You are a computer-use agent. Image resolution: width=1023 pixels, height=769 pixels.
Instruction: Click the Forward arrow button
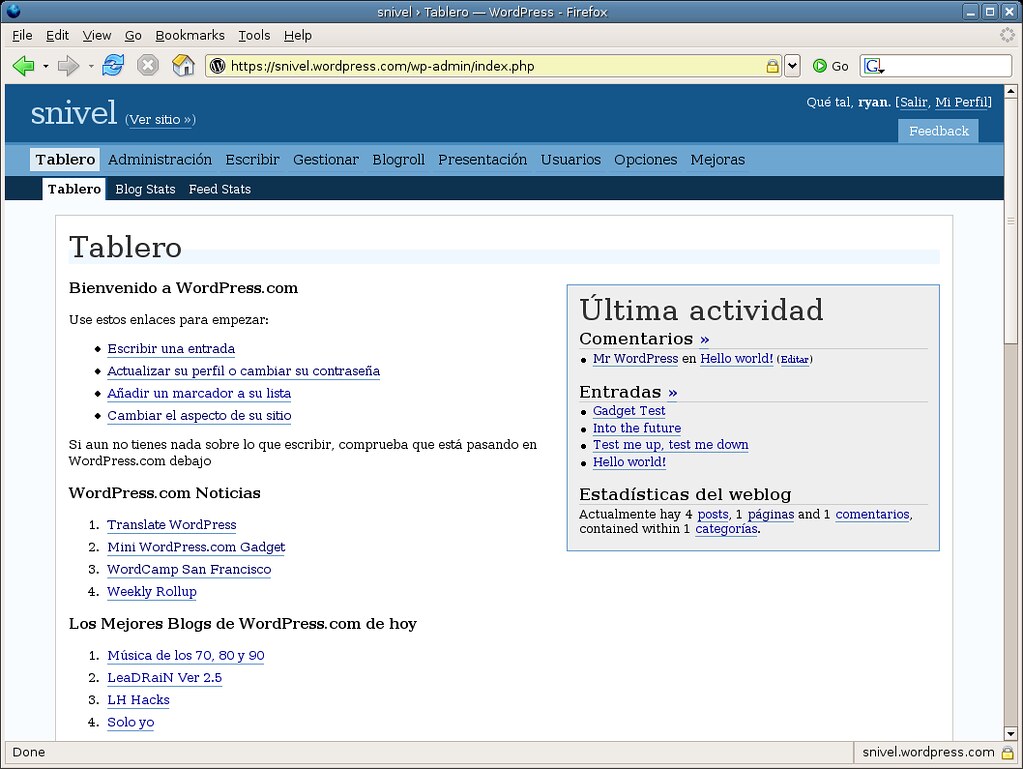(68, 66)
